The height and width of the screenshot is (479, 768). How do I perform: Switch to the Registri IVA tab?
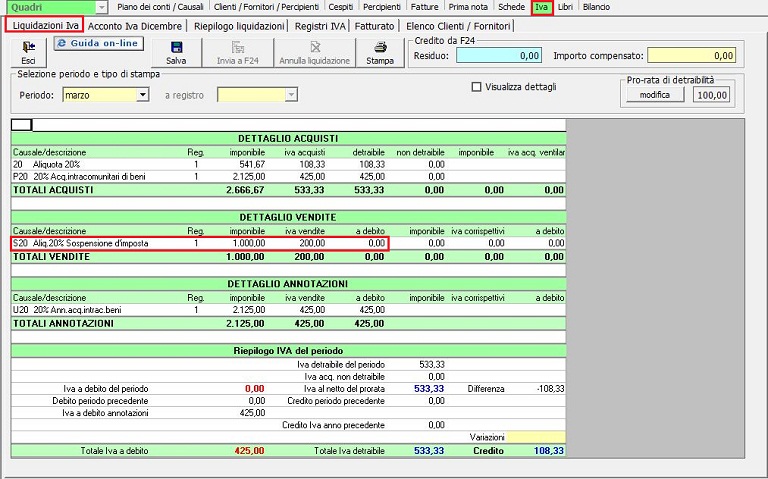click(320, 26)
